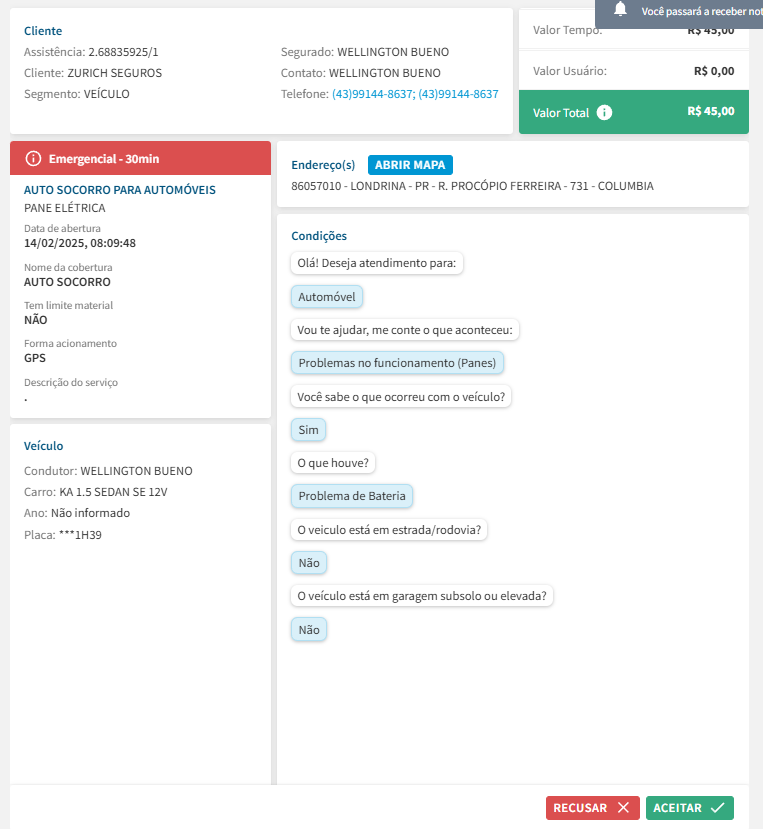
Task: Click the alert icon in Emergencial banner
Action: 33,159
